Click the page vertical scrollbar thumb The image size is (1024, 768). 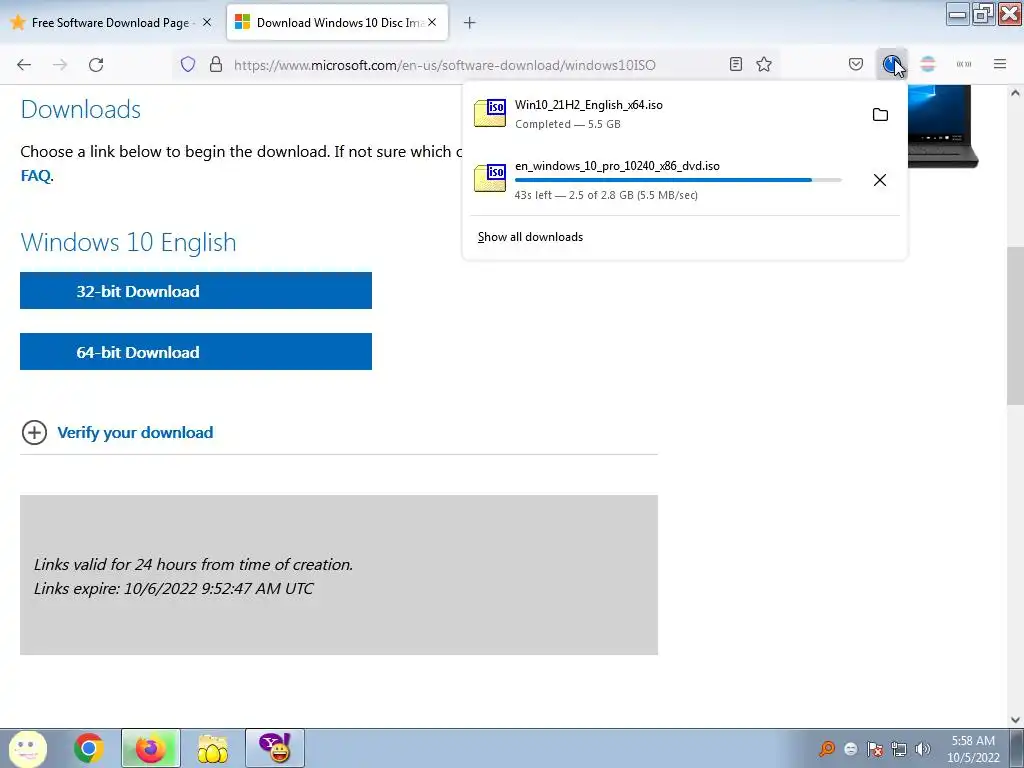(x=1015, y=325)
